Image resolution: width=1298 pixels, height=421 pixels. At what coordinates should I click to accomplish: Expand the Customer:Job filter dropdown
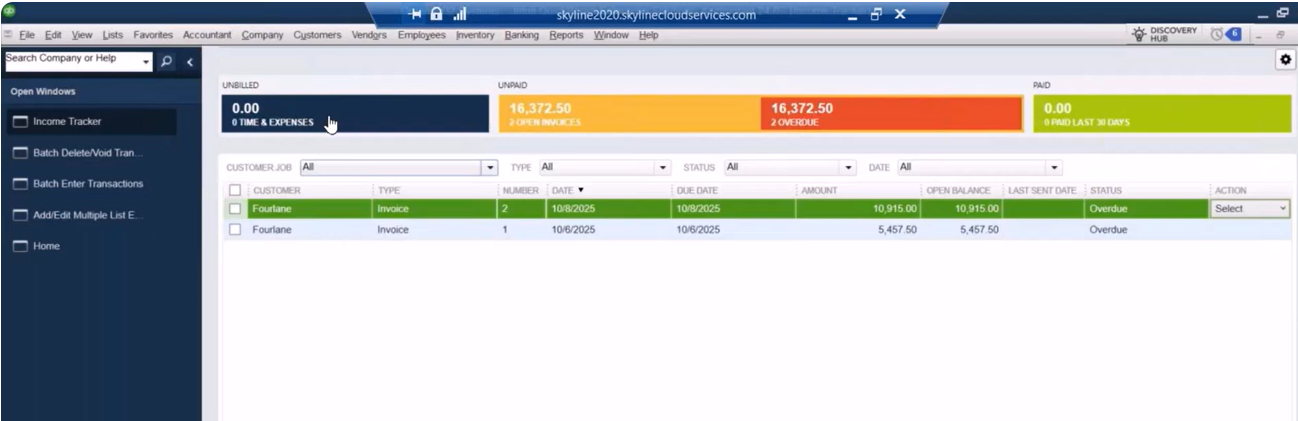[491, 167]
